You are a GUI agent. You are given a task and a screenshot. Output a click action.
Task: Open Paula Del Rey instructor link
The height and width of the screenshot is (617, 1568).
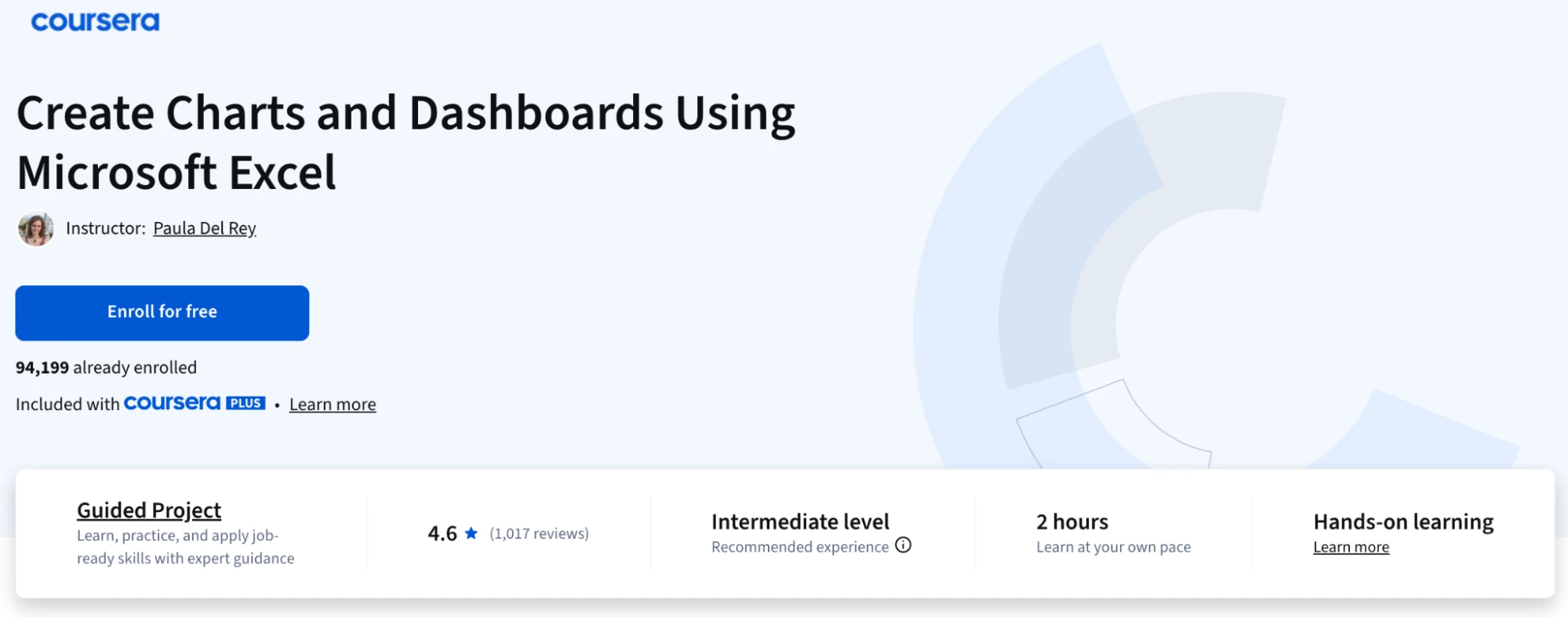[x=205, y=228]
